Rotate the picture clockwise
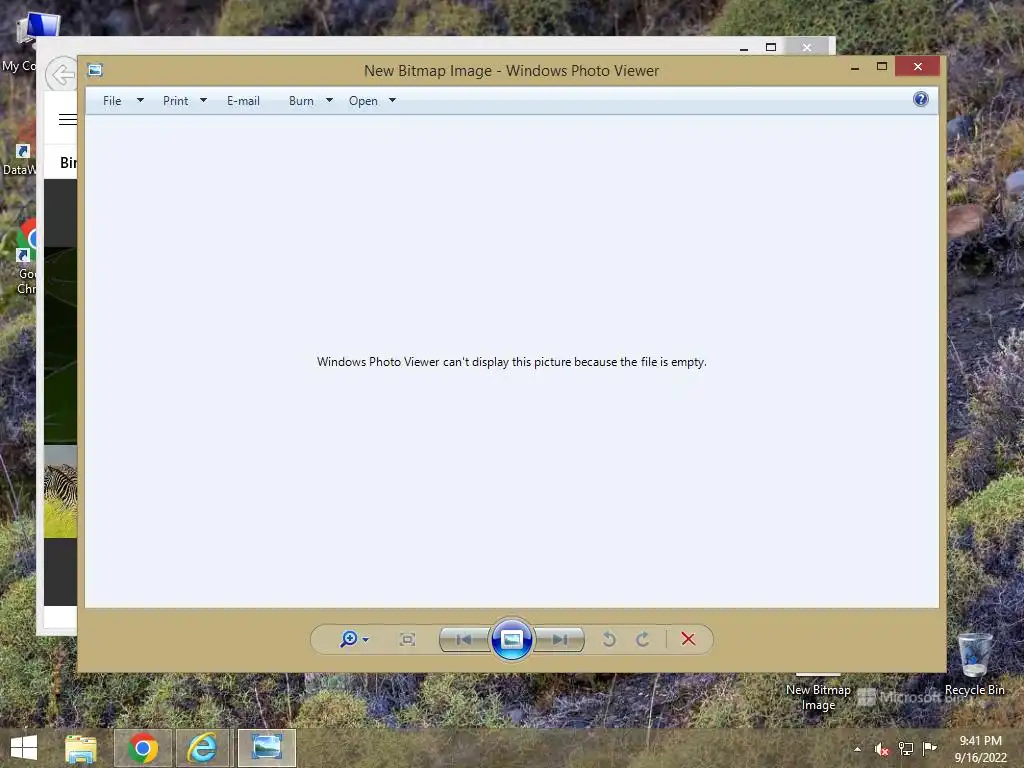The height and width of the screenshot is (768, 1024). [643, 639]
